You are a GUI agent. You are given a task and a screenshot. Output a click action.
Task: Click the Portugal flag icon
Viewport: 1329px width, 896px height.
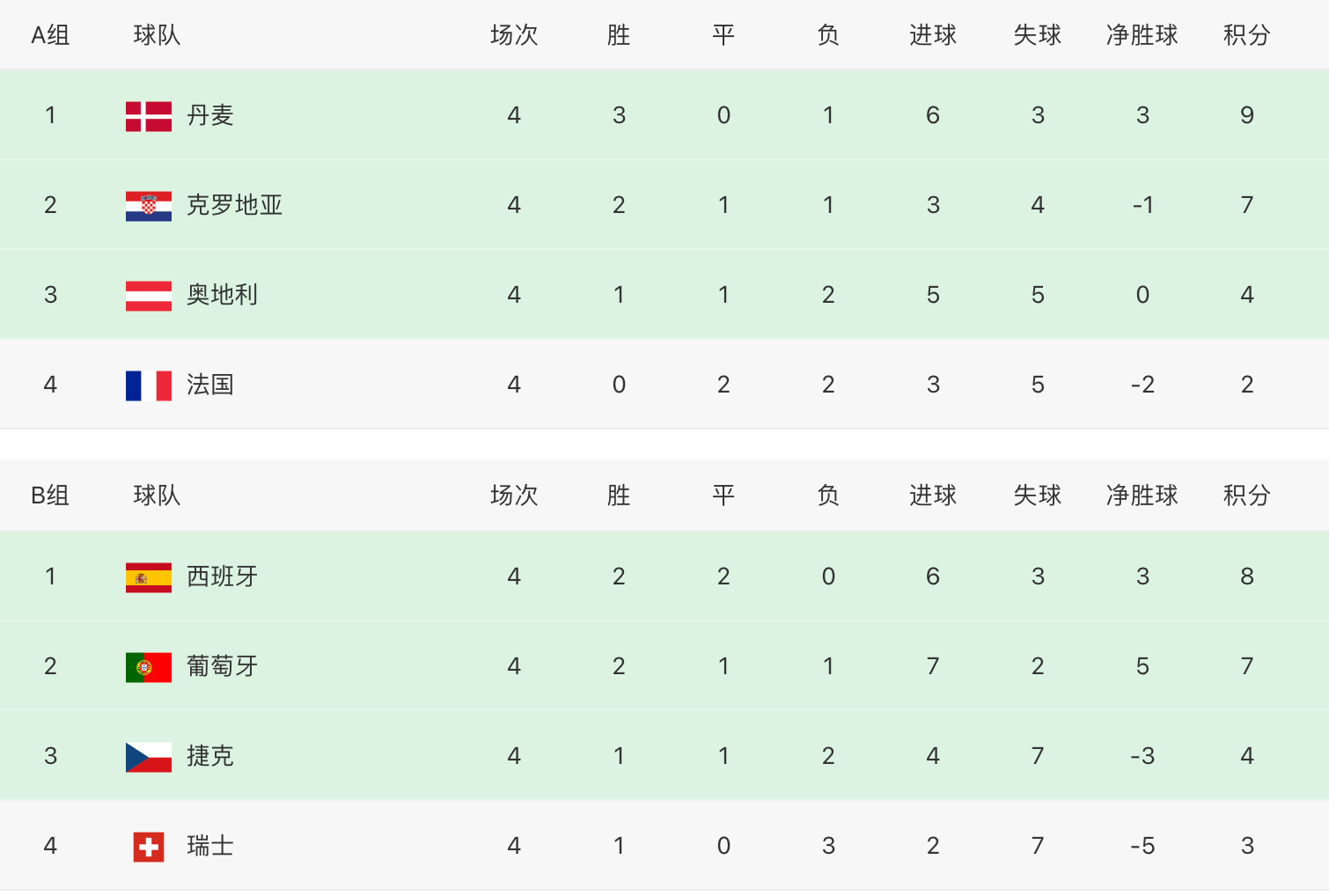149,666
